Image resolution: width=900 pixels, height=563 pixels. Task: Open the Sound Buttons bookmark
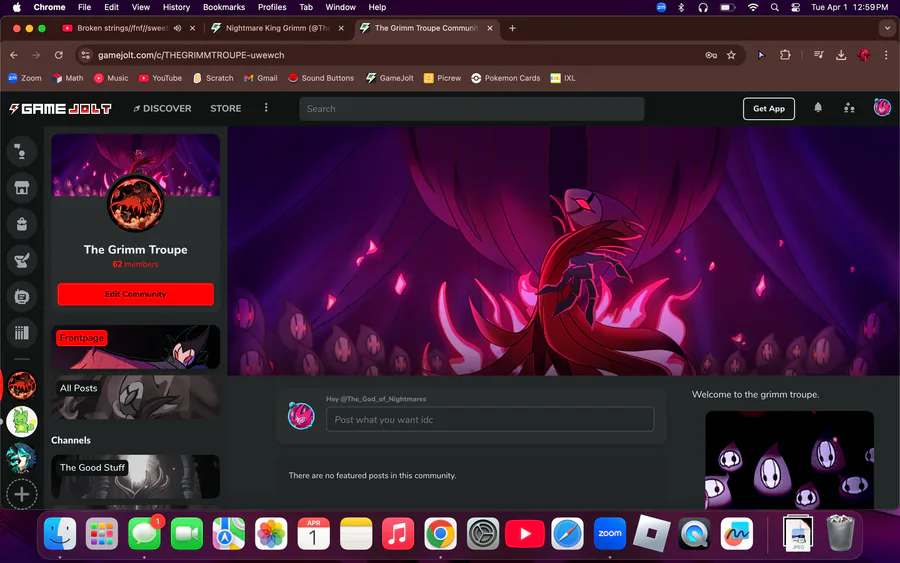click(x=321, y=78)
